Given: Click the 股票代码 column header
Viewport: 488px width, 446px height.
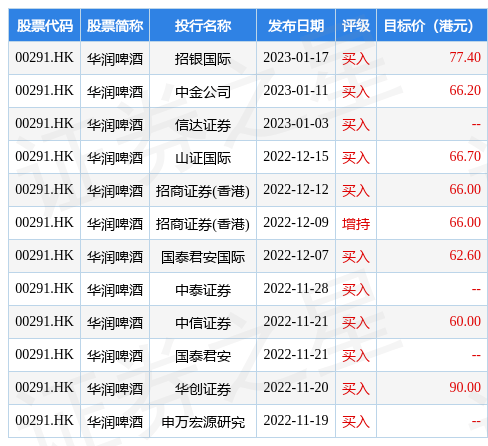Looking at the screenshot, I should click(x=45, y=26).
